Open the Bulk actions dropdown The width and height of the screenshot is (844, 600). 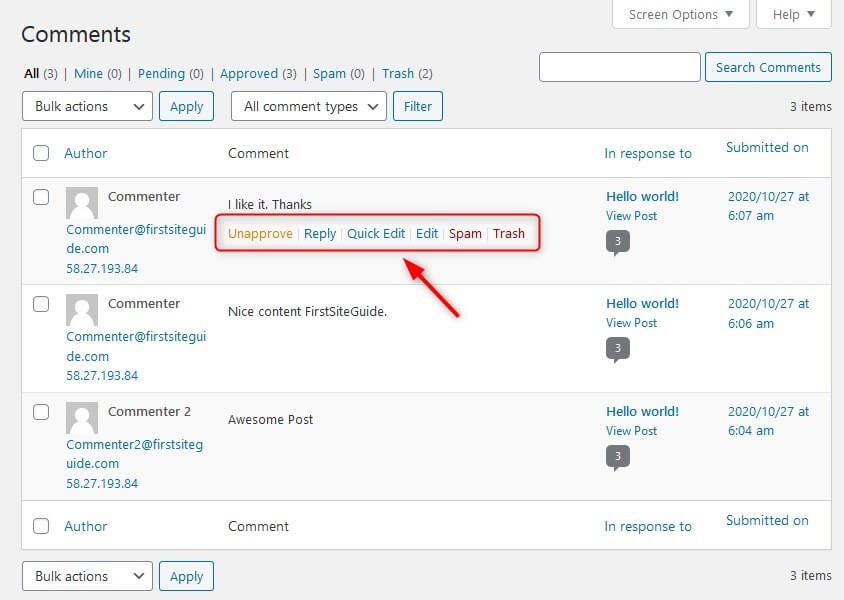(x=86, y=105)
